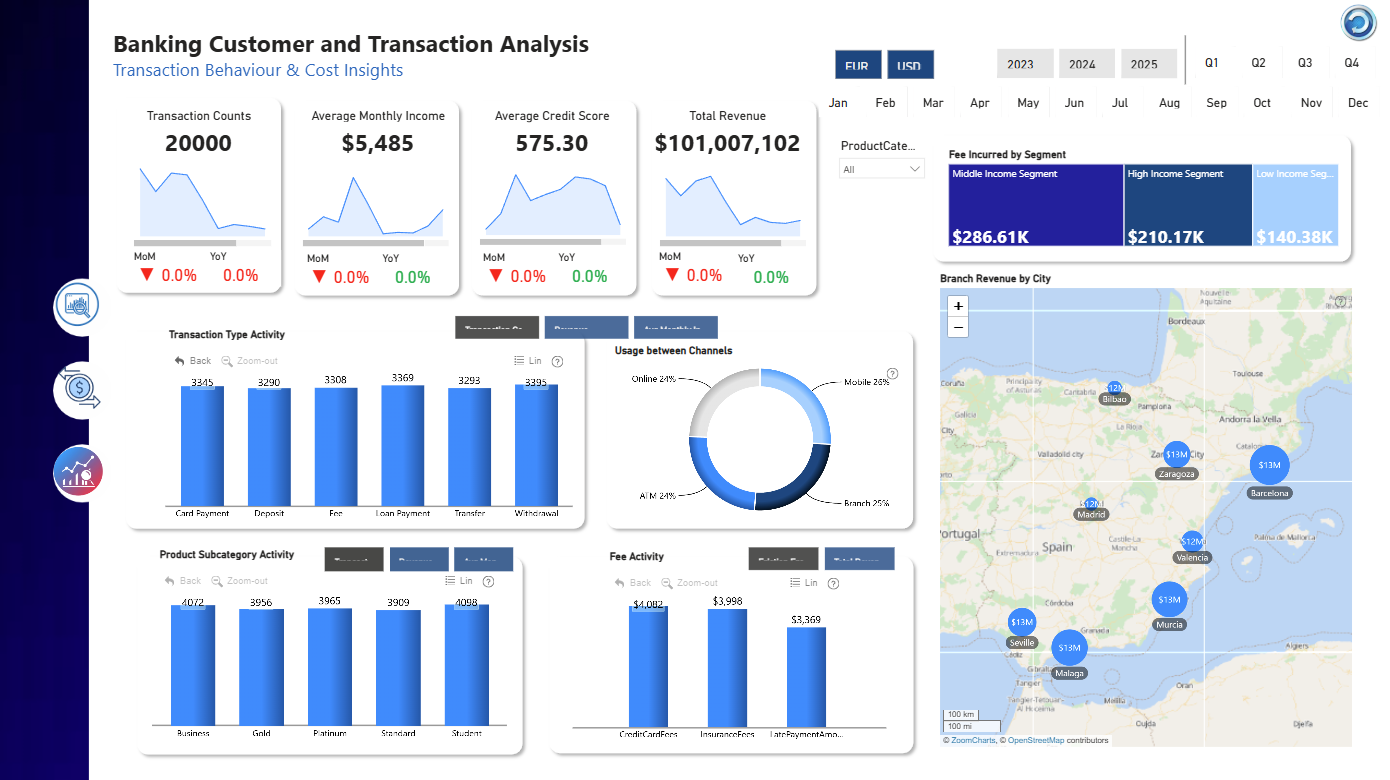The height and width of the screenshot is (780, 1390).
Task: Select the Q2 quarter filter
Action: tap(1258, 63)
